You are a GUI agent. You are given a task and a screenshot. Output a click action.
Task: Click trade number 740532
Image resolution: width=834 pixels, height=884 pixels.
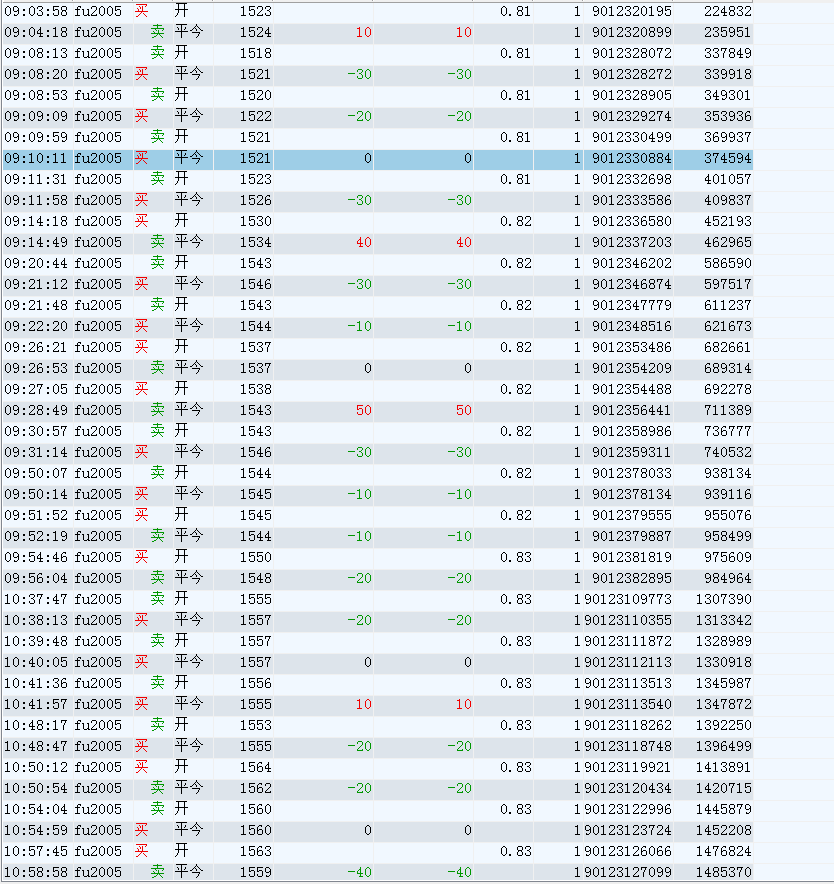[x=727, y=452]
